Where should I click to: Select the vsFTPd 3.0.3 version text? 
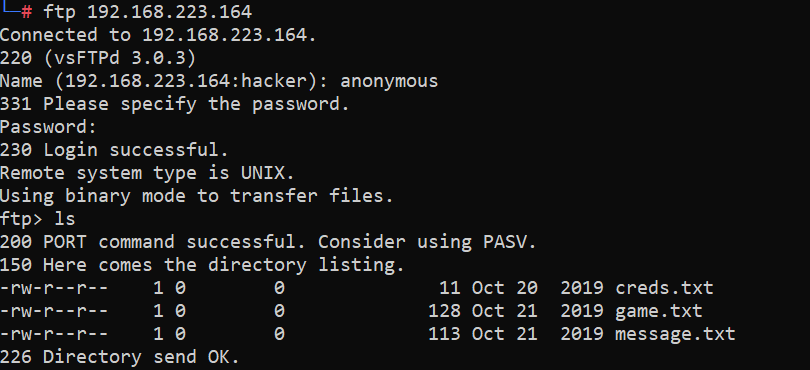(x=120, y=58)
